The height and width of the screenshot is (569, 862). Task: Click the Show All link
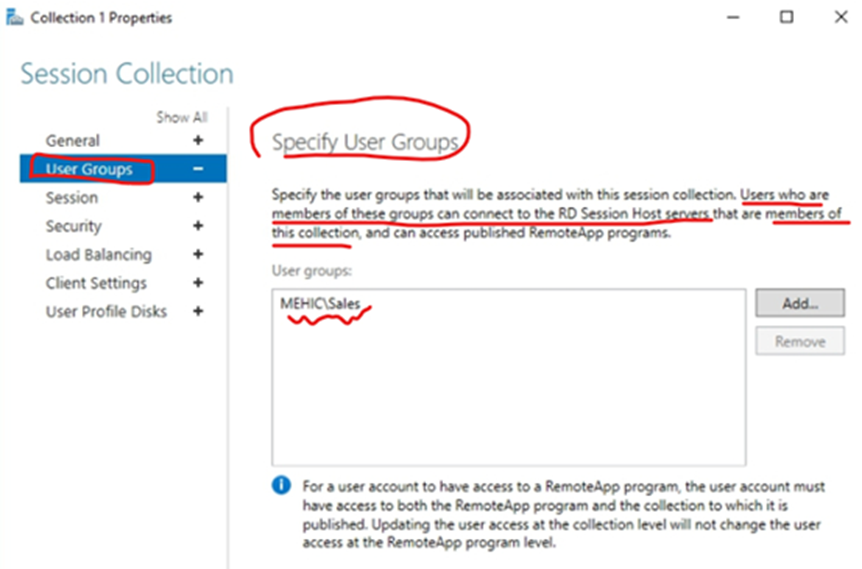(x=182, y=117)
